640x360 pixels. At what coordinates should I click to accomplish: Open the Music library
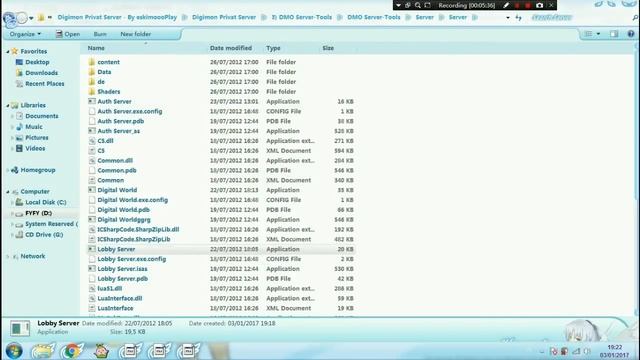(33, 127)
